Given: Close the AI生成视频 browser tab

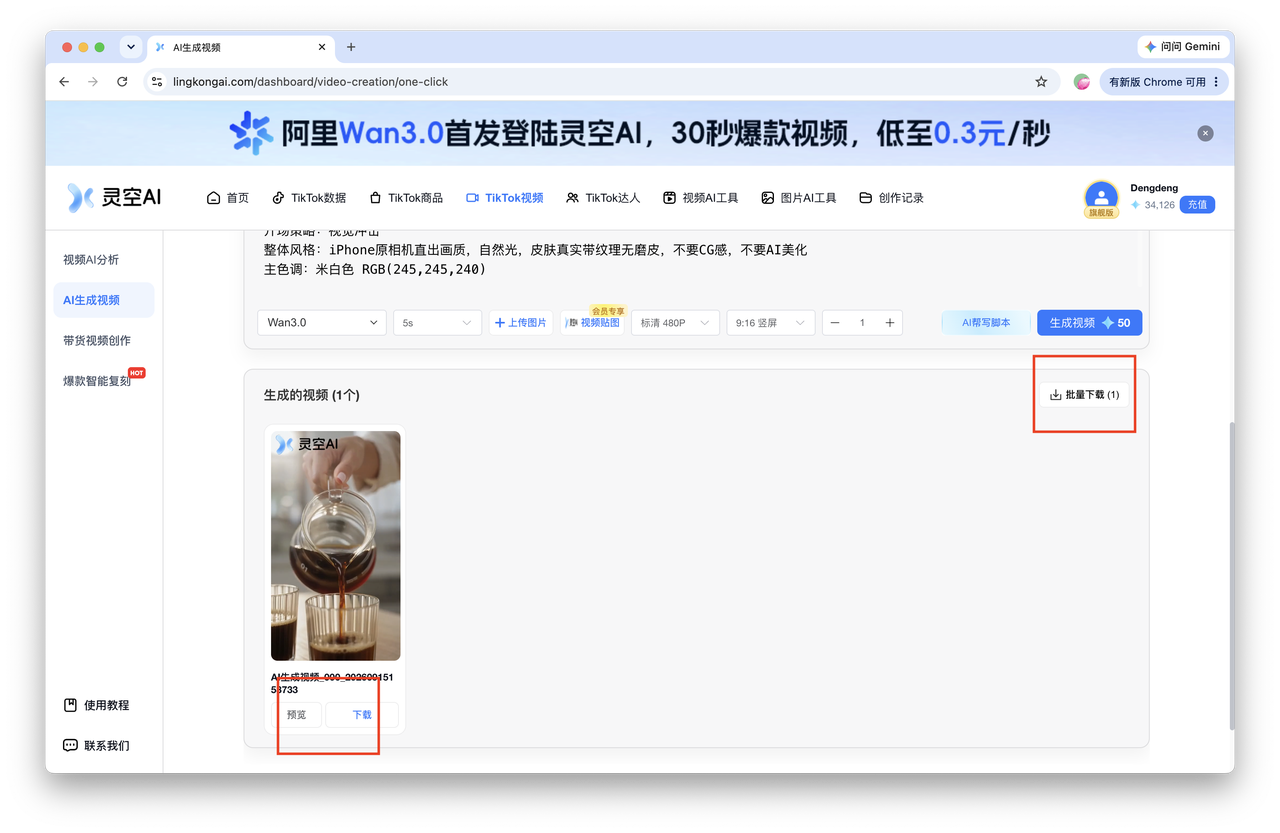Looking at the screenshot, I should click(x=322, y=47).
